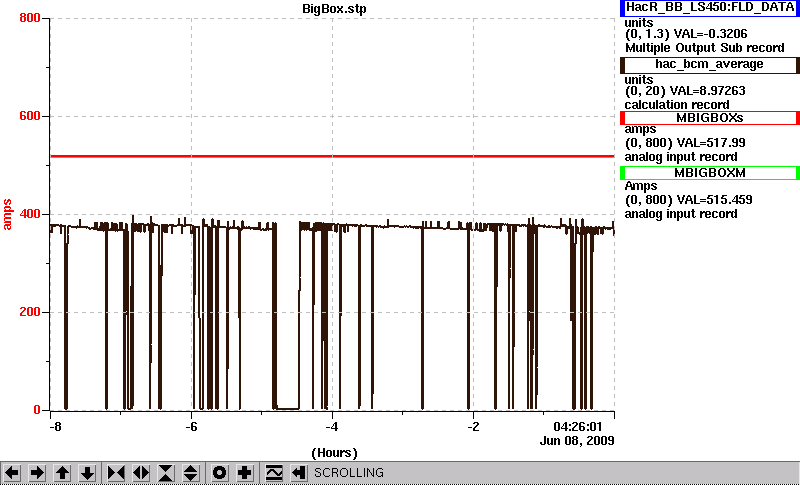Select the MBIGBOXM curve legend
The width and height of the screenshot is (800, 485).
tap(710, 173)
